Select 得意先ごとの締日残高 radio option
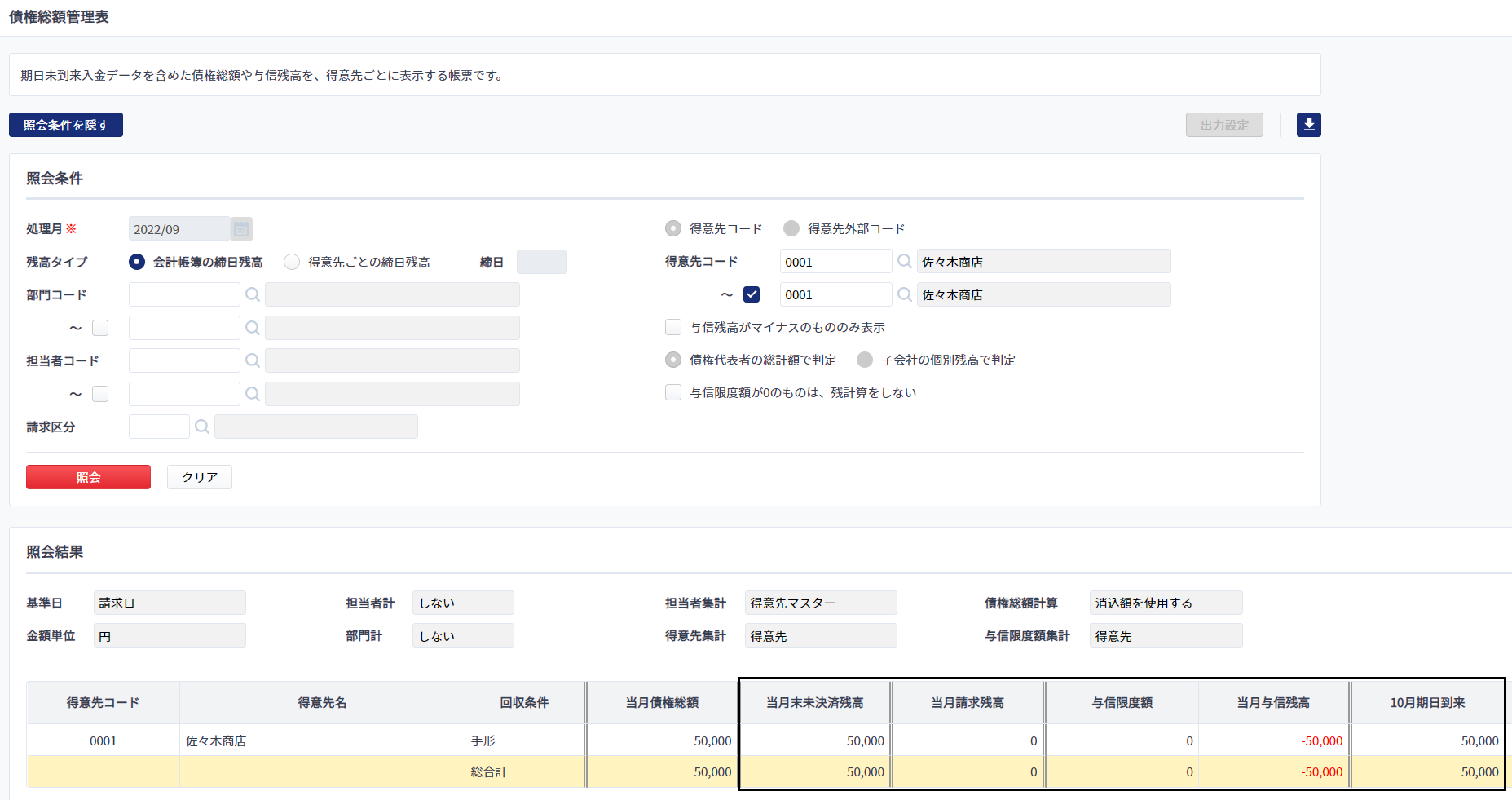This screenshot has width=1512, height=800. pos(292,262)
